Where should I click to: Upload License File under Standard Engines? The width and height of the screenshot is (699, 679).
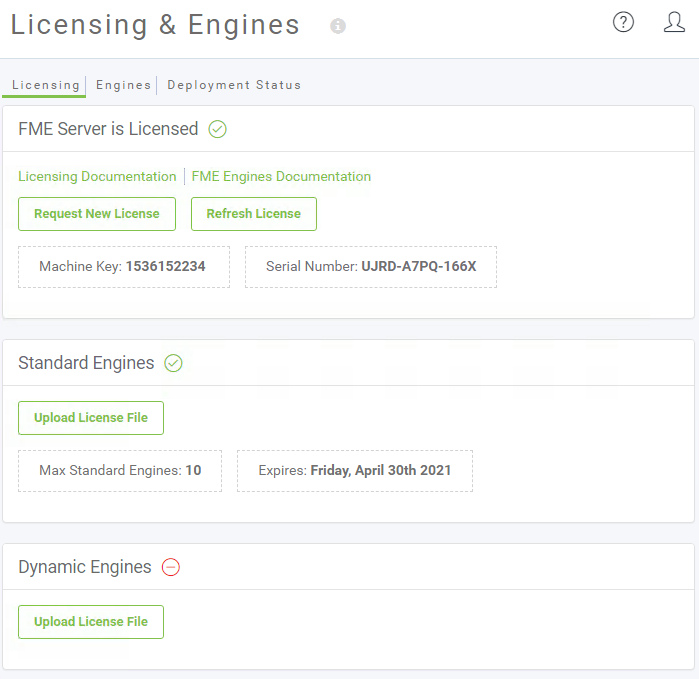[x=91, y=418]
